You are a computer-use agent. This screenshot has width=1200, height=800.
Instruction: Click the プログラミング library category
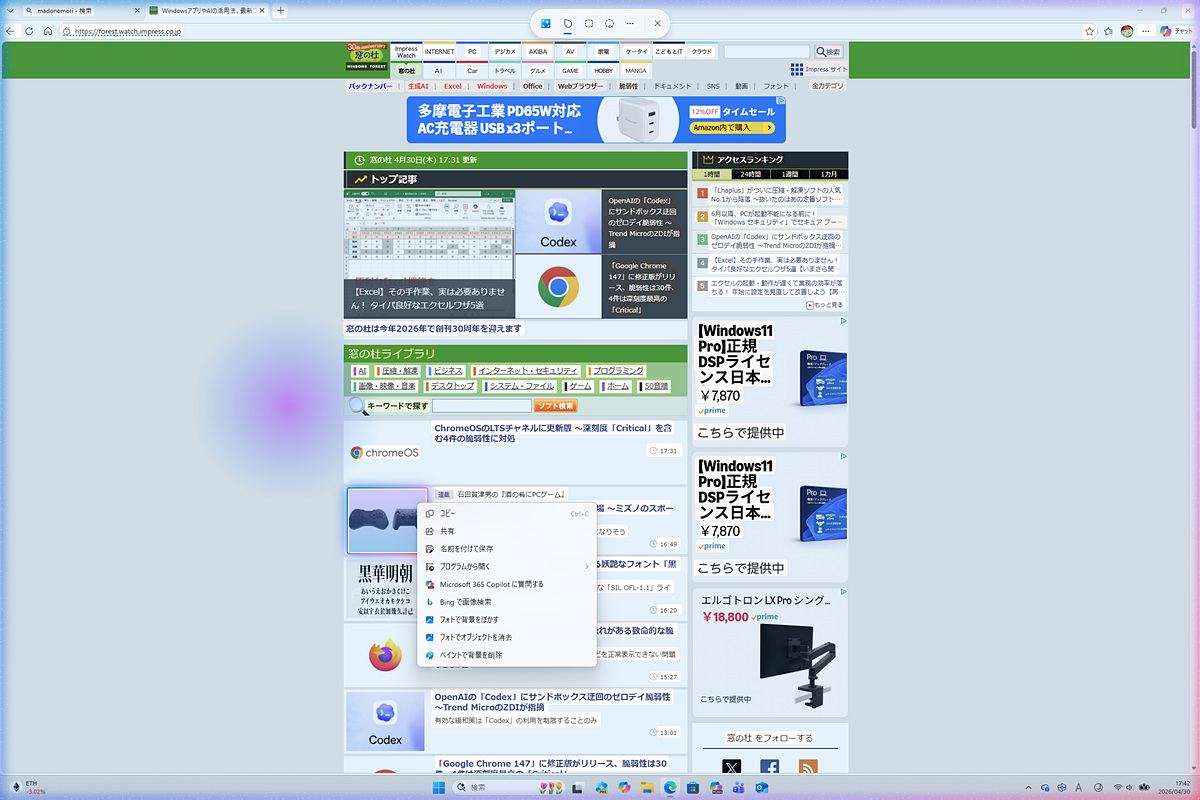pyautogui.click(x=617, y=371)
